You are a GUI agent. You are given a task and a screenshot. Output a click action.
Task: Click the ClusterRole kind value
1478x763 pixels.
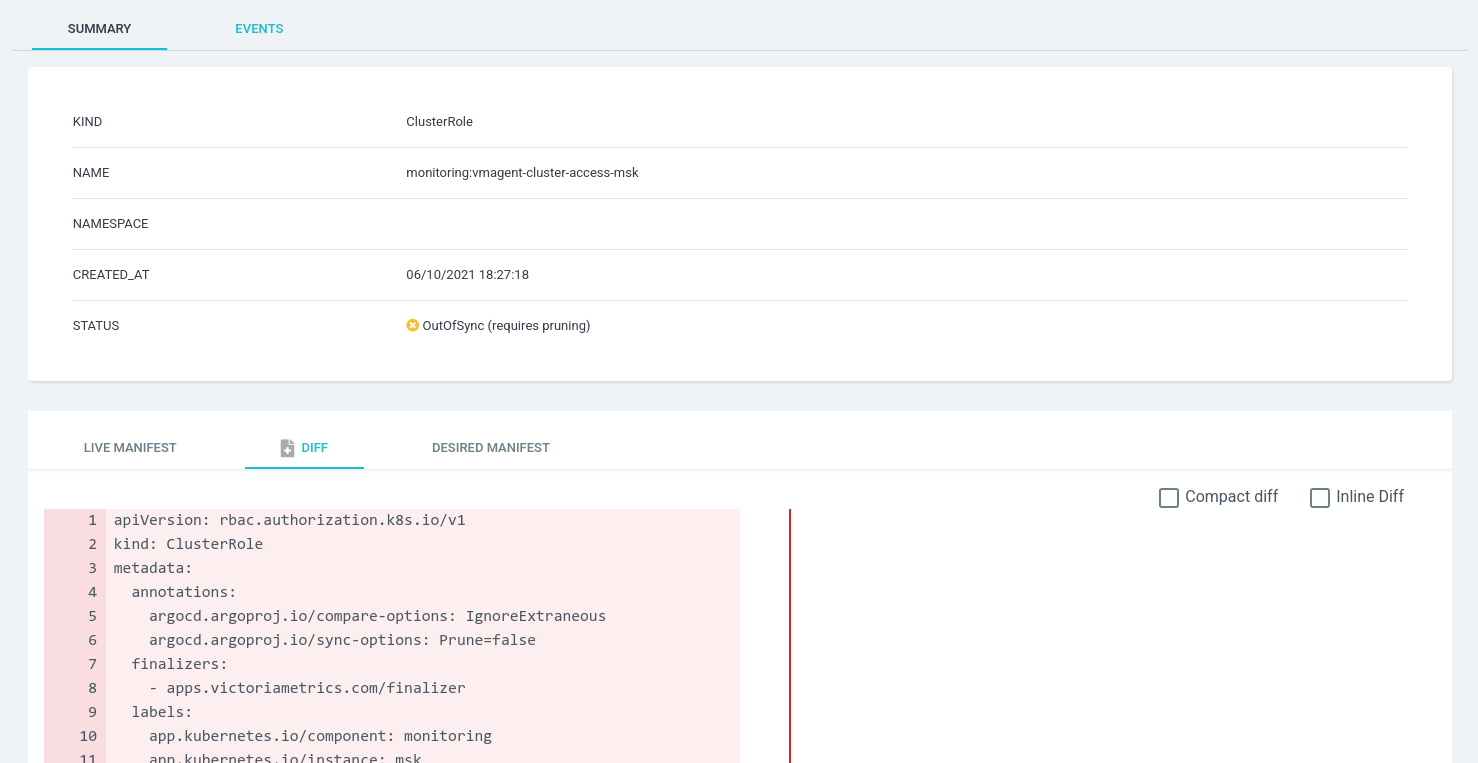click(x=439, y=121)
